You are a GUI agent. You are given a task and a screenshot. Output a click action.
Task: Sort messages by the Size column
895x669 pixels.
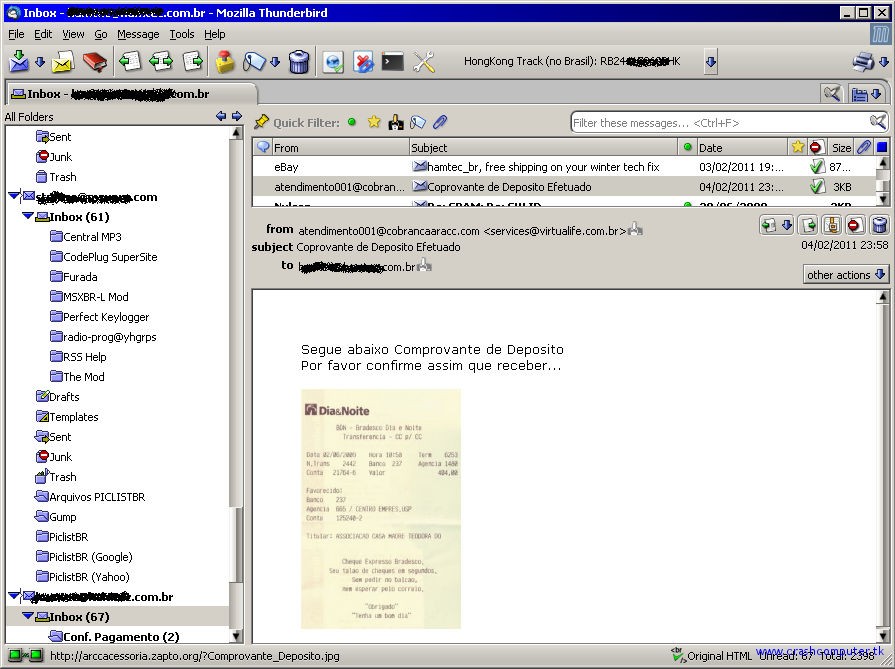click(841, 147)
